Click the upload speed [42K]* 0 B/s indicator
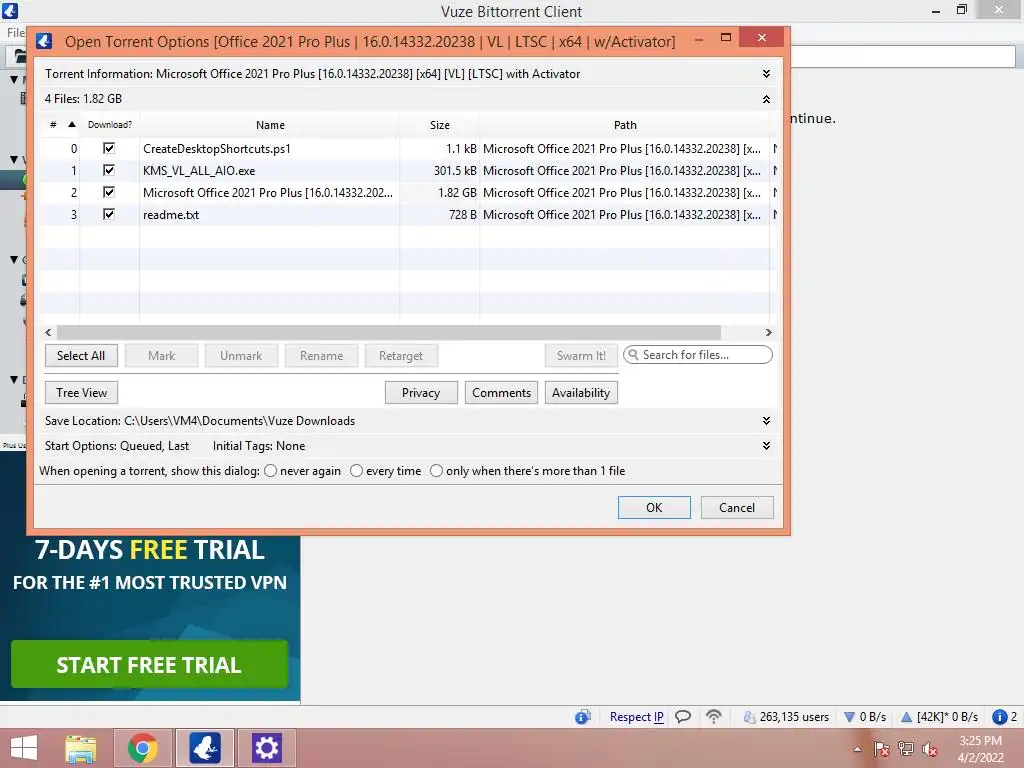 (x=939, y=717)
